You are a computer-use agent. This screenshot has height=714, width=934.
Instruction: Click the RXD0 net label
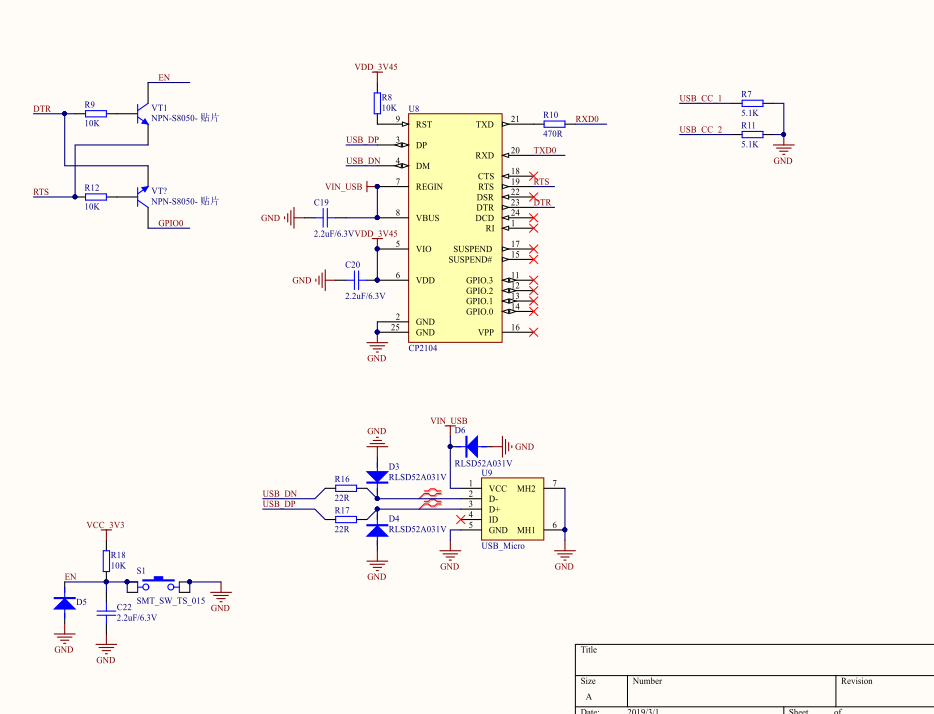click(x=587, y=119)
